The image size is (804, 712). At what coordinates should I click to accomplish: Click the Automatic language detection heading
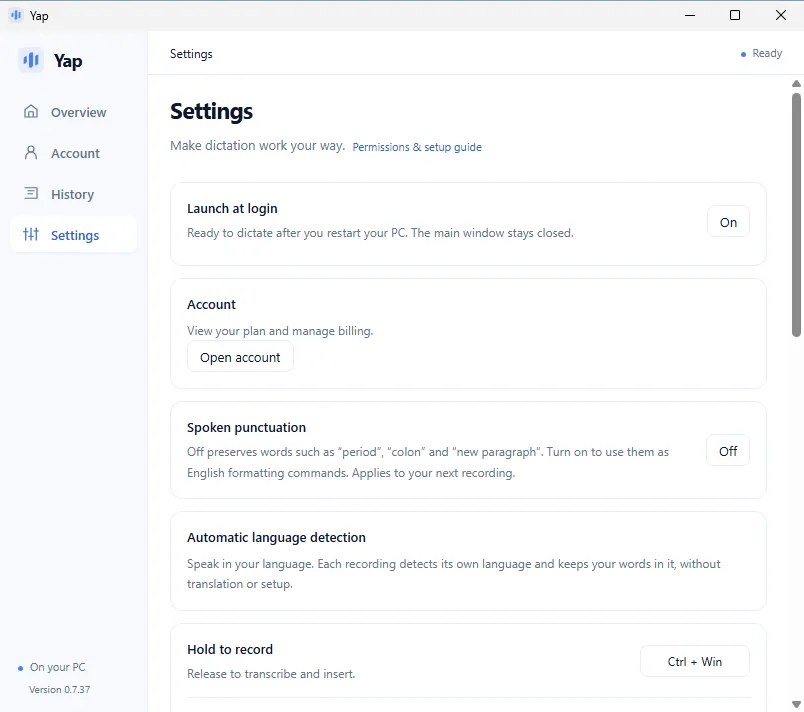click(276, 537)
